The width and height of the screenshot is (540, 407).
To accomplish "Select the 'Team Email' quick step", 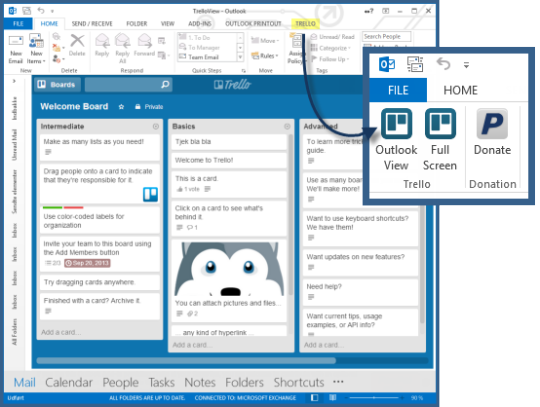I will (x=207, y=57).
